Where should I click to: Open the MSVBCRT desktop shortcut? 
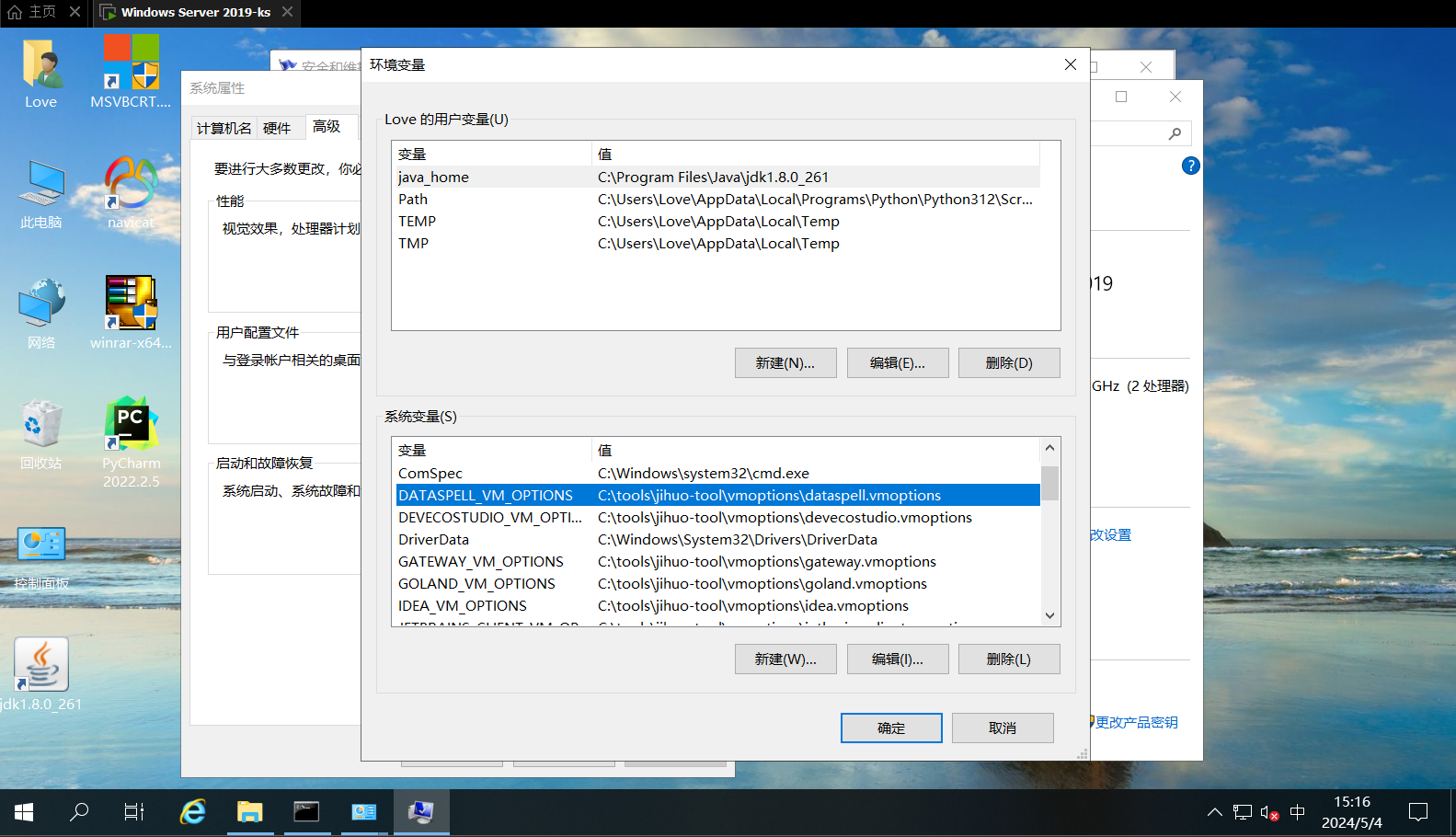pyautogui.click(x=131, y=74)
